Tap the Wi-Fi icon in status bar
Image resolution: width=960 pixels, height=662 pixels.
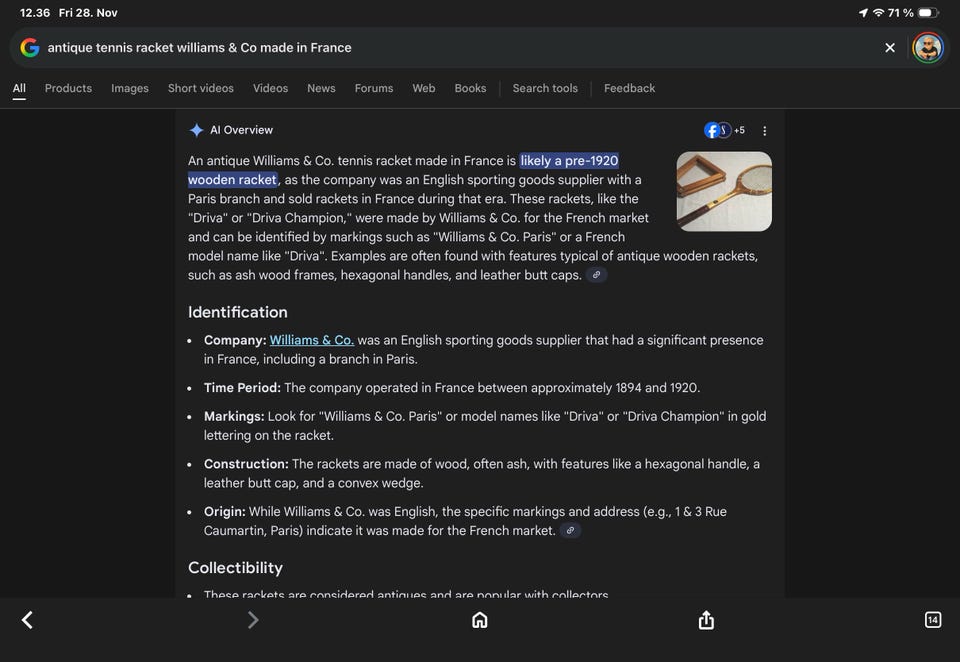pyautogui.click(x=879, y=13)
